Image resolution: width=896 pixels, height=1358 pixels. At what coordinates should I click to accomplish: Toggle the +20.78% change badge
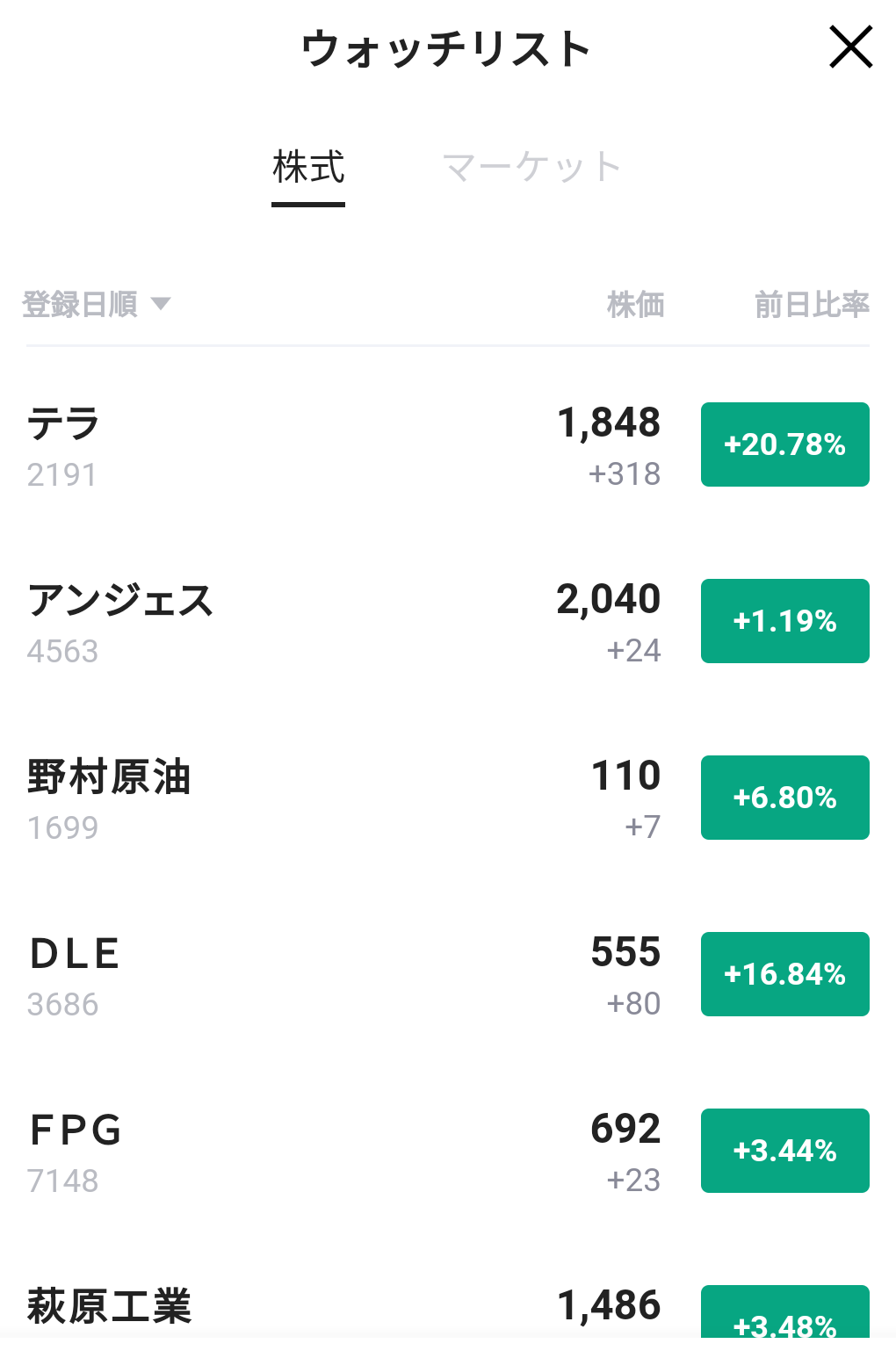(x=784, y=444)
